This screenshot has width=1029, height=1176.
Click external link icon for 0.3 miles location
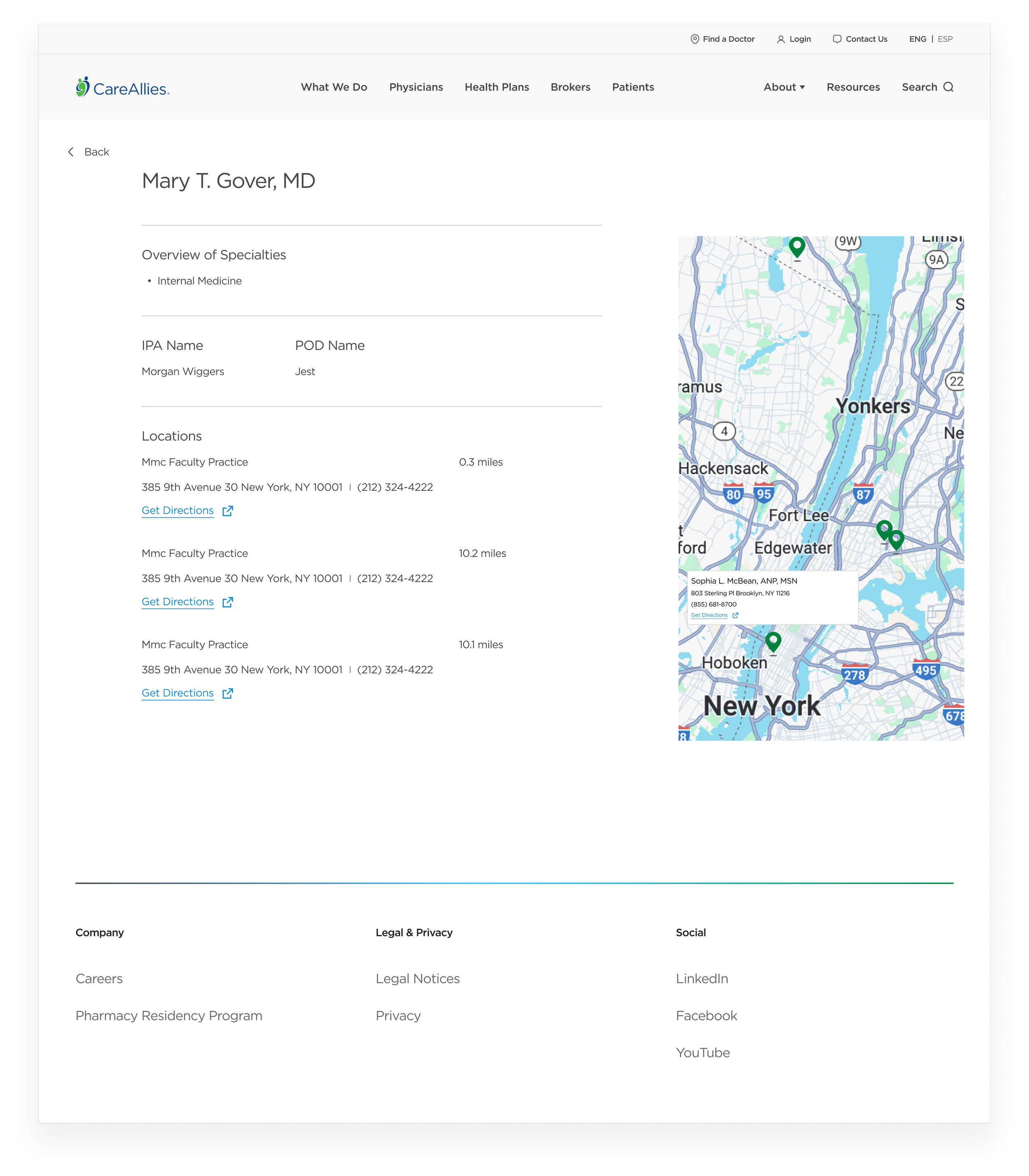[x=227, y=510]
